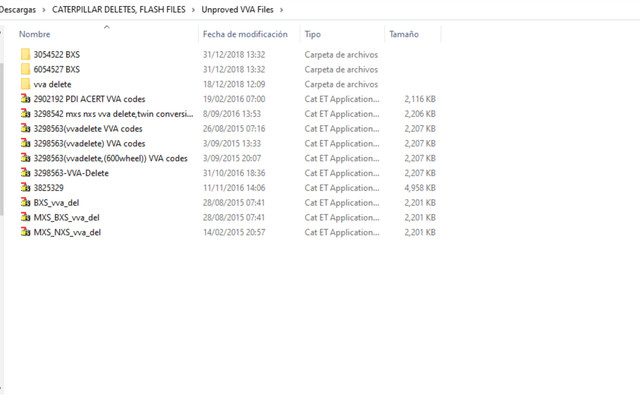Click the size value 2,116 KB

pyautogui.click(x=420, y=99)
